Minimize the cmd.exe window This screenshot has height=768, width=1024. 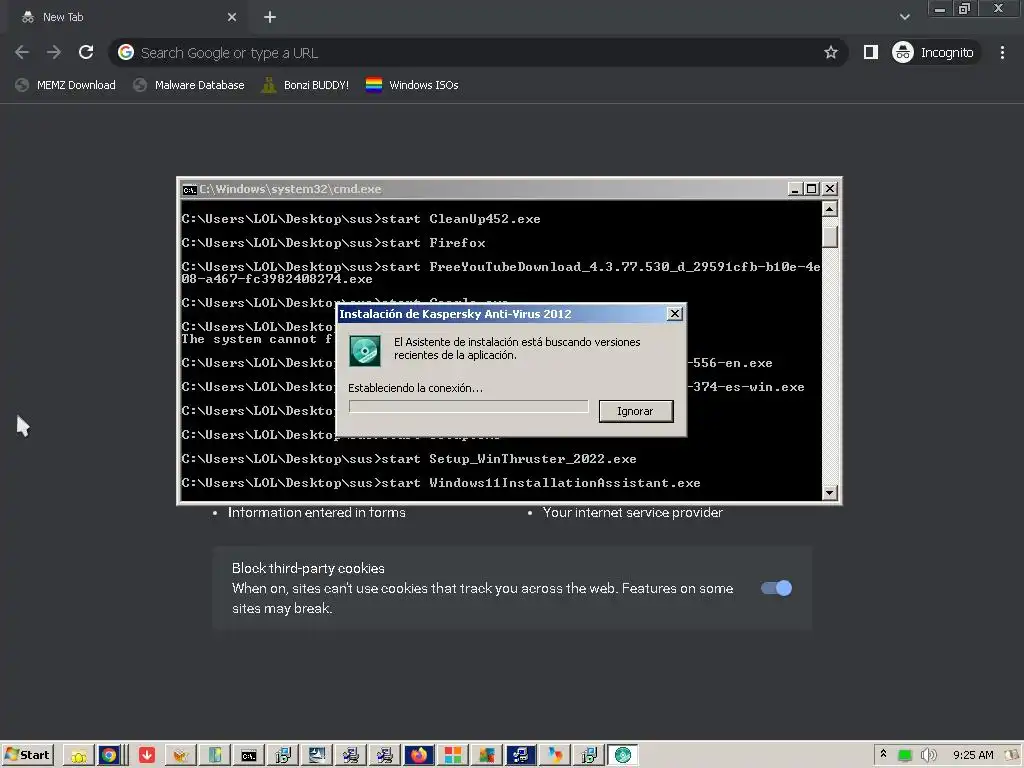(795, 189)
